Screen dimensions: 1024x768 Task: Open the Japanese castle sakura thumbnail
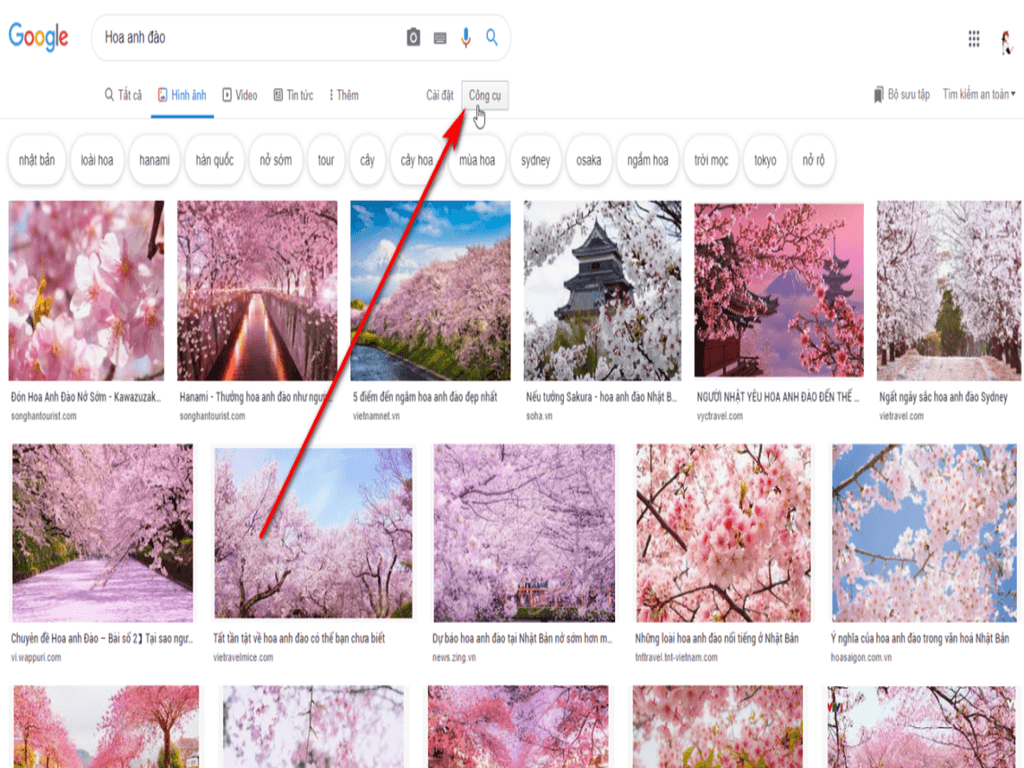click(x=602, y=290)
